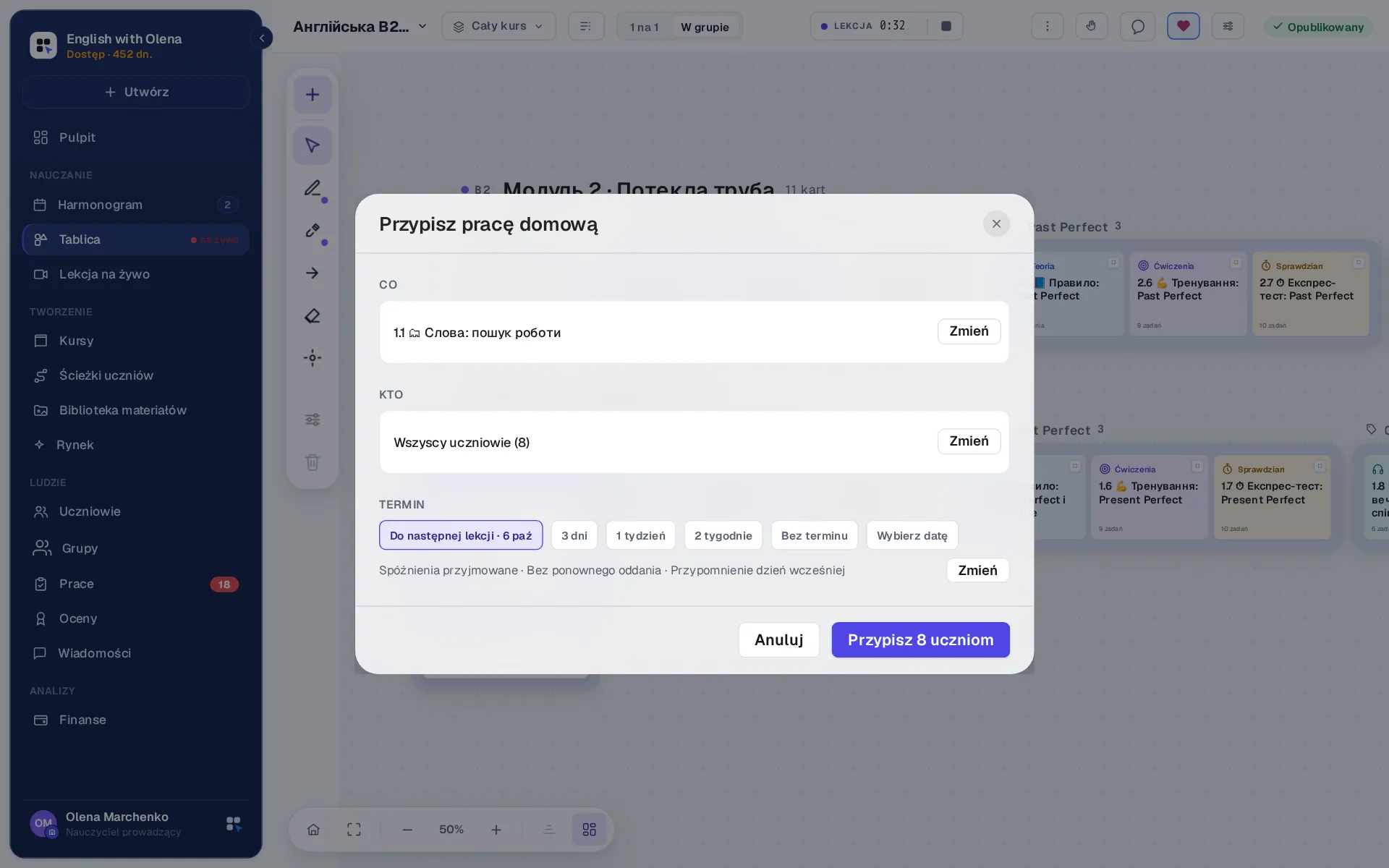Select the cursor pointer tool
Image resolution: width=1389 pixels, height=868 pixels.
313,145
